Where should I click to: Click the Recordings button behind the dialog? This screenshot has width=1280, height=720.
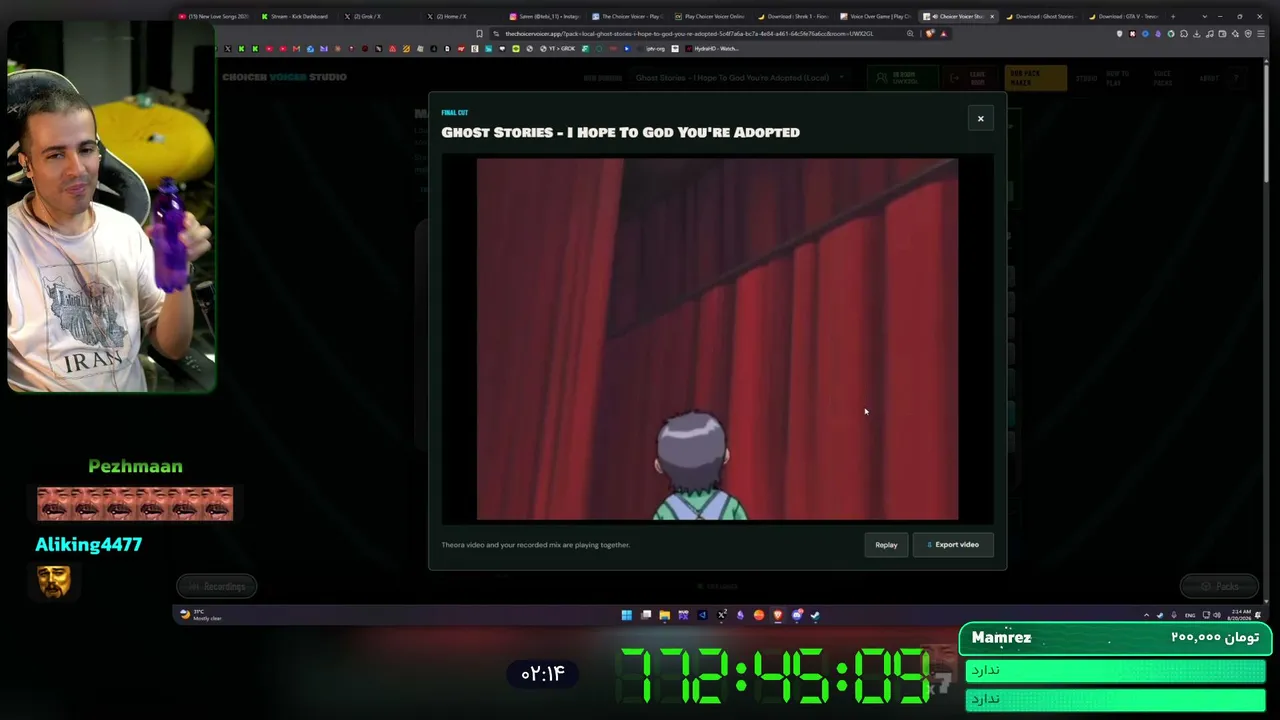(217, 586)
